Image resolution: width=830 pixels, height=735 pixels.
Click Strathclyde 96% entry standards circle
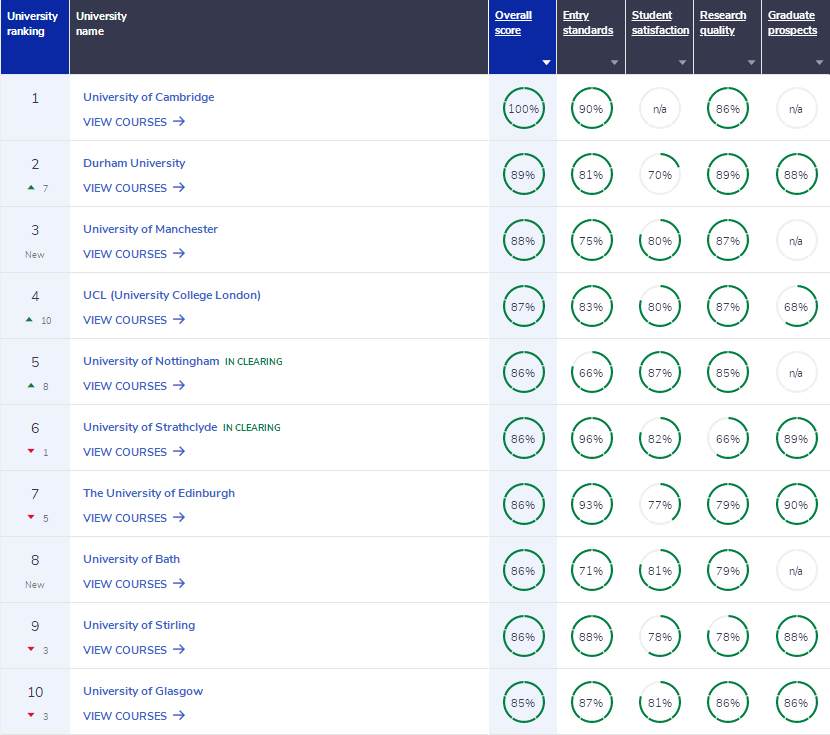(x=591, y=439)
